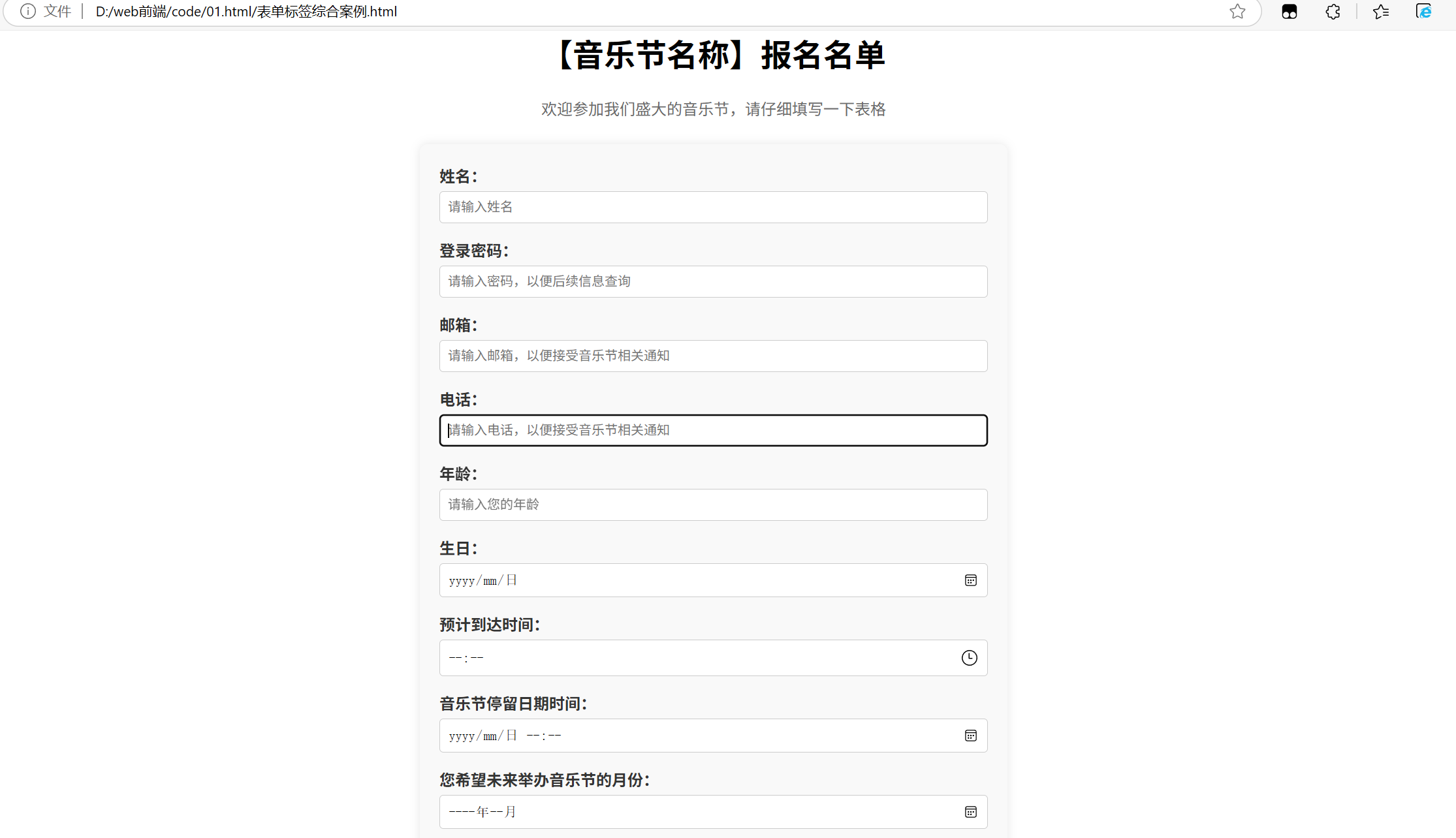Open month picker for 举办音乐节的月份
This screenshot has width=1456, height=838.
click(x=970, y=812)
